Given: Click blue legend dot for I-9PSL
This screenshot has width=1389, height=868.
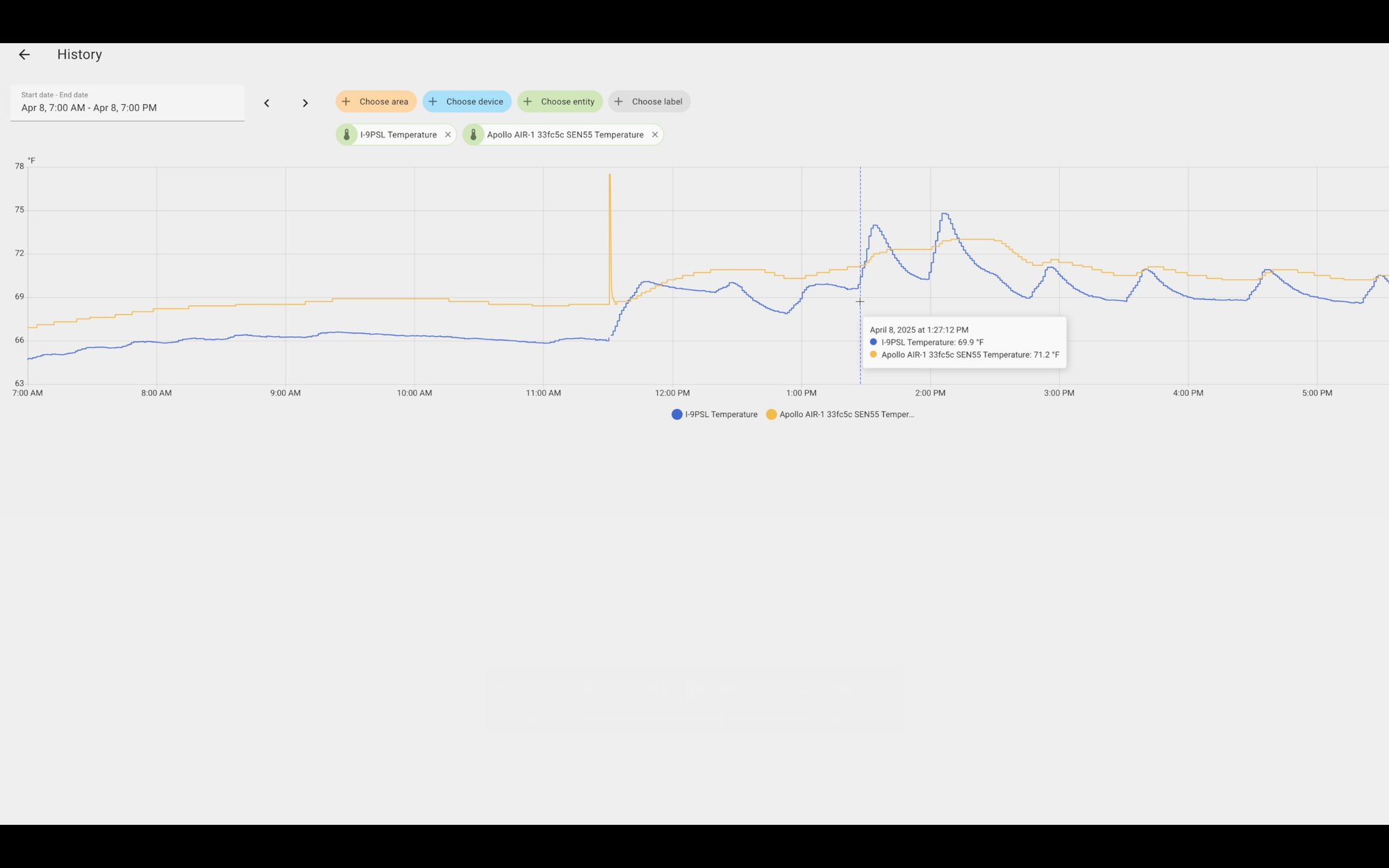Looking at the screenshot, I should point(676,415).
